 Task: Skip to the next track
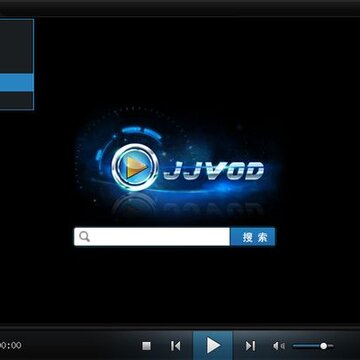point(250,346)
